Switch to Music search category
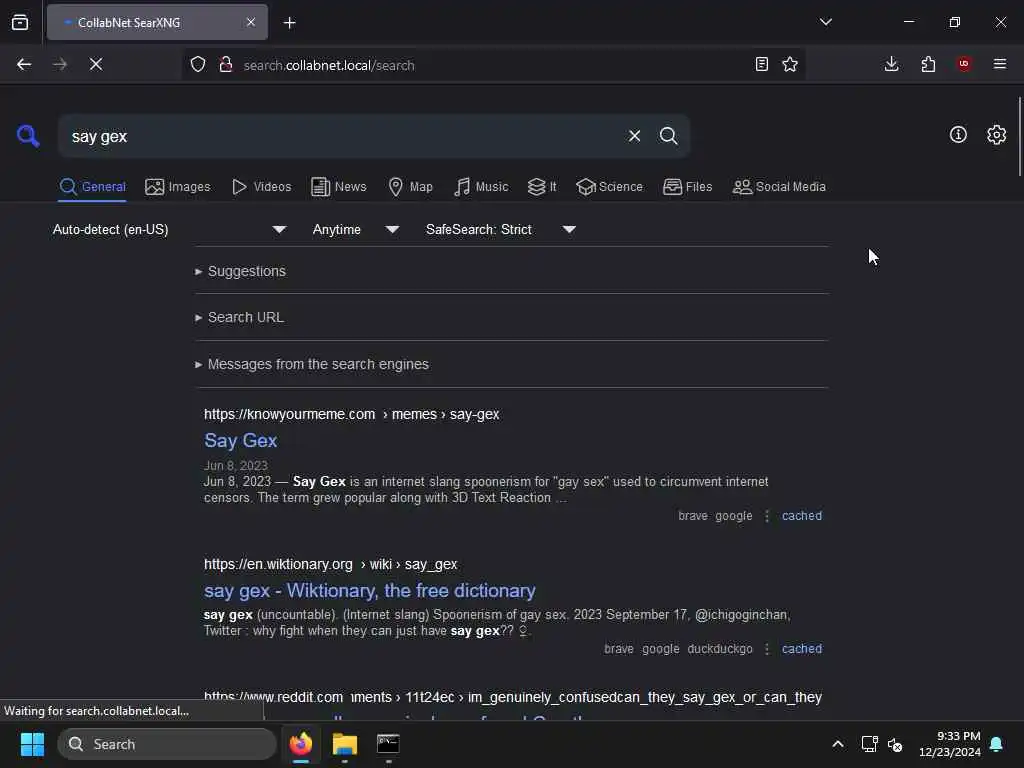The image size is (1024, 768). point(481,187)
